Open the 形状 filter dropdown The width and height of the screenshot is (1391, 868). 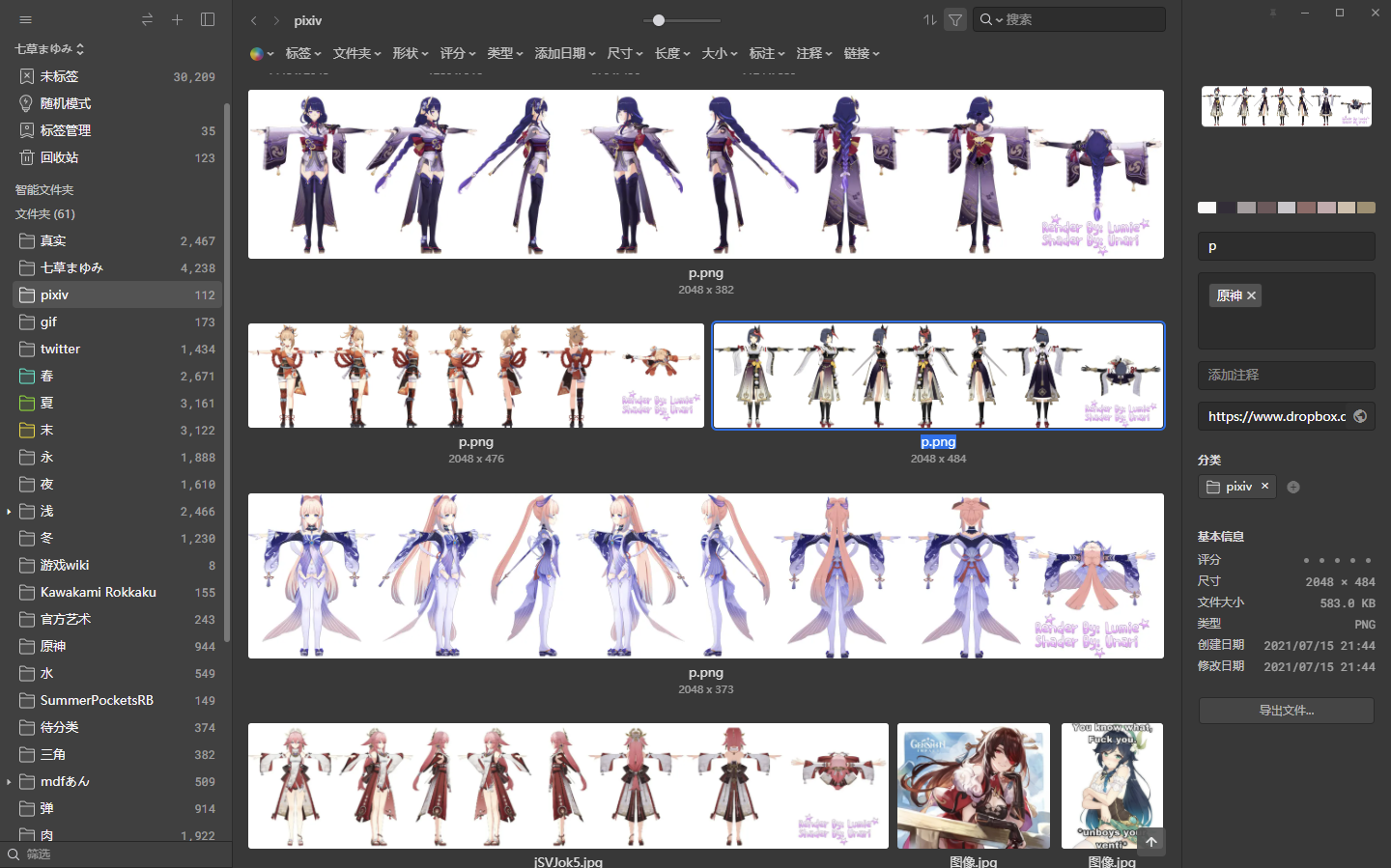click(x=410, y=54)
